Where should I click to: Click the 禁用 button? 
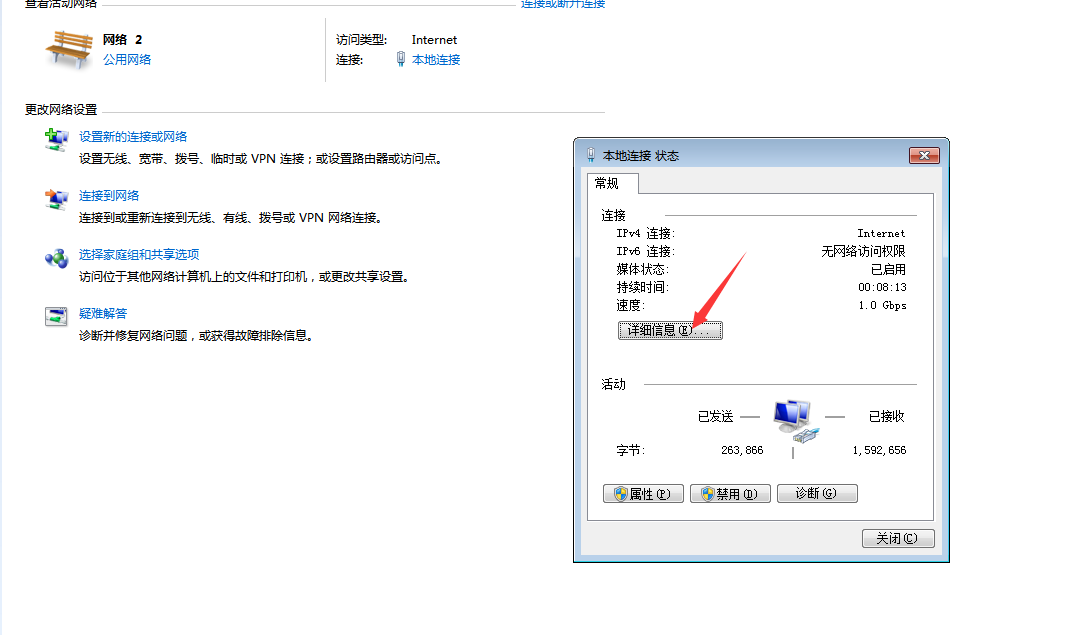click(x=730, y=493)
